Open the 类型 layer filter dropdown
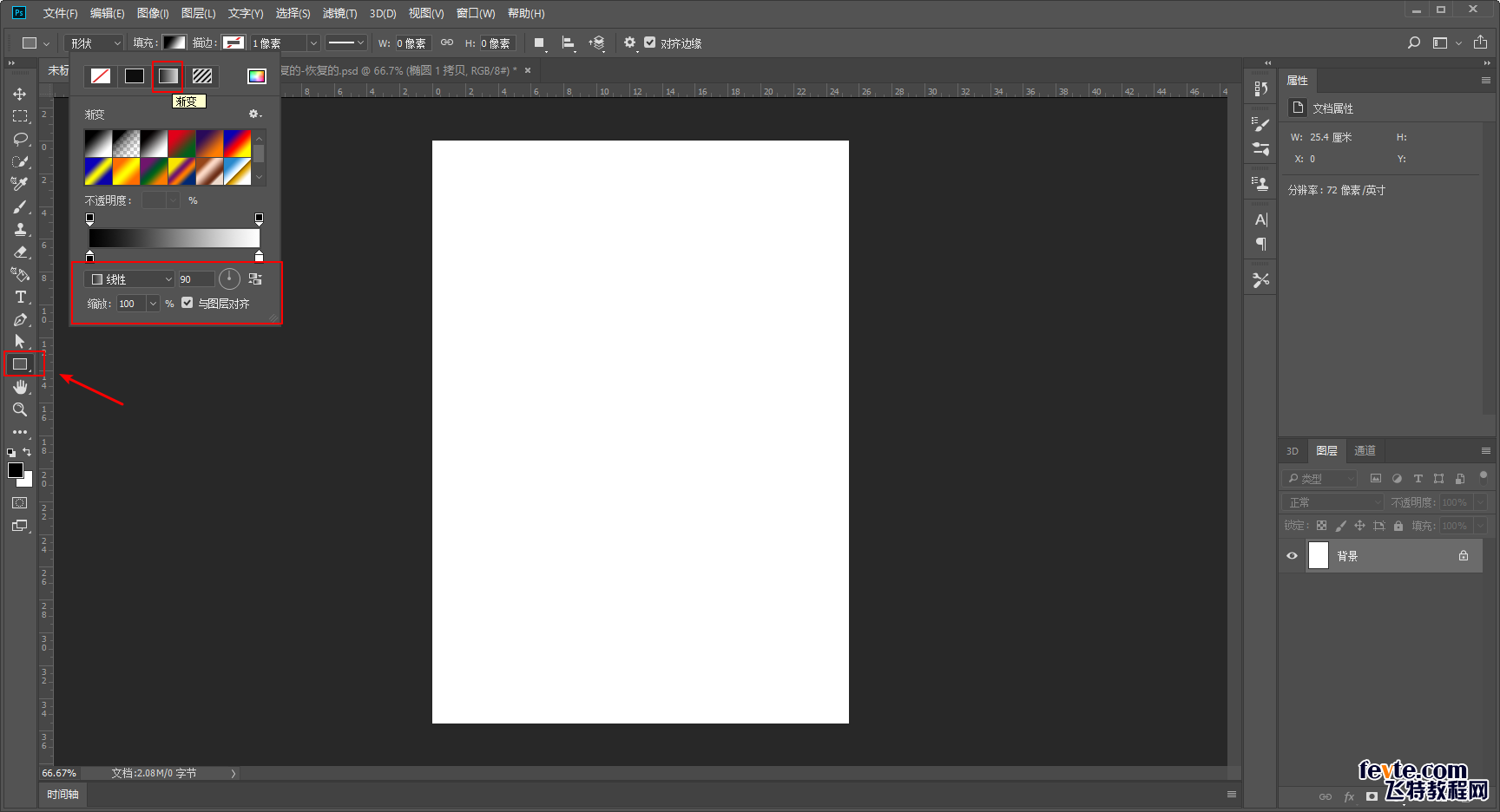Screen dimensions: 1500x812 tap(1319, 478)
